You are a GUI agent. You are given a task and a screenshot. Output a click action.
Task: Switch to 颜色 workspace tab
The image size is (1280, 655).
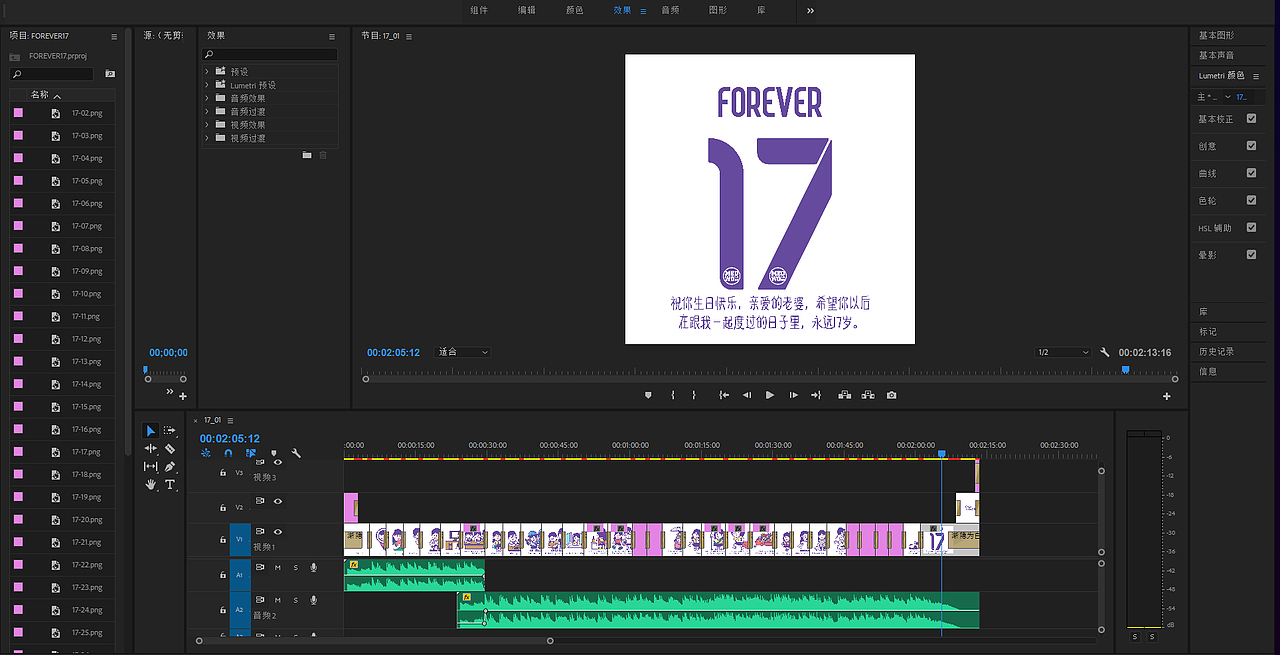coord(575,10)
